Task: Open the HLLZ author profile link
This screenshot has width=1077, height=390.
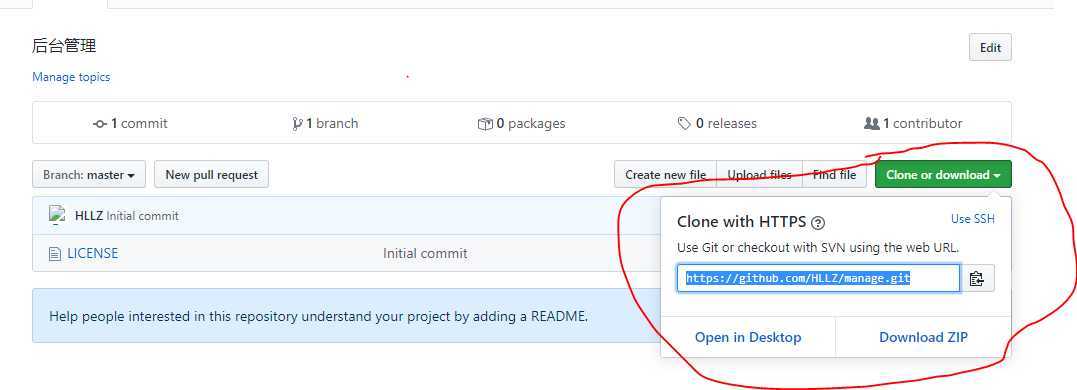Action: pos(89,216)
